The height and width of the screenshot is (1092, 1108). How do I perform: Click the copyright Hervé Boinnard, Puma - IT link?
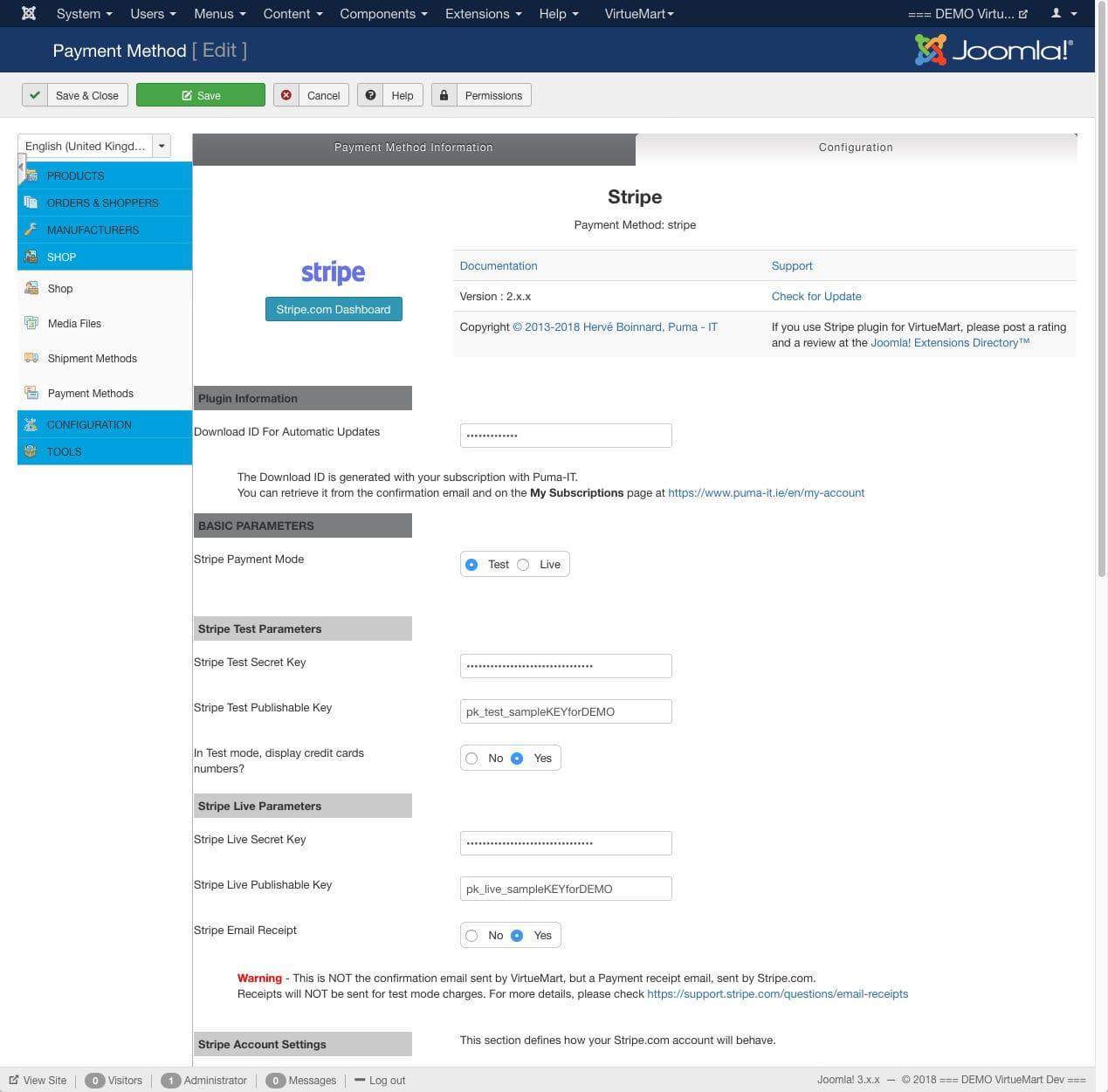click(615, 326)
